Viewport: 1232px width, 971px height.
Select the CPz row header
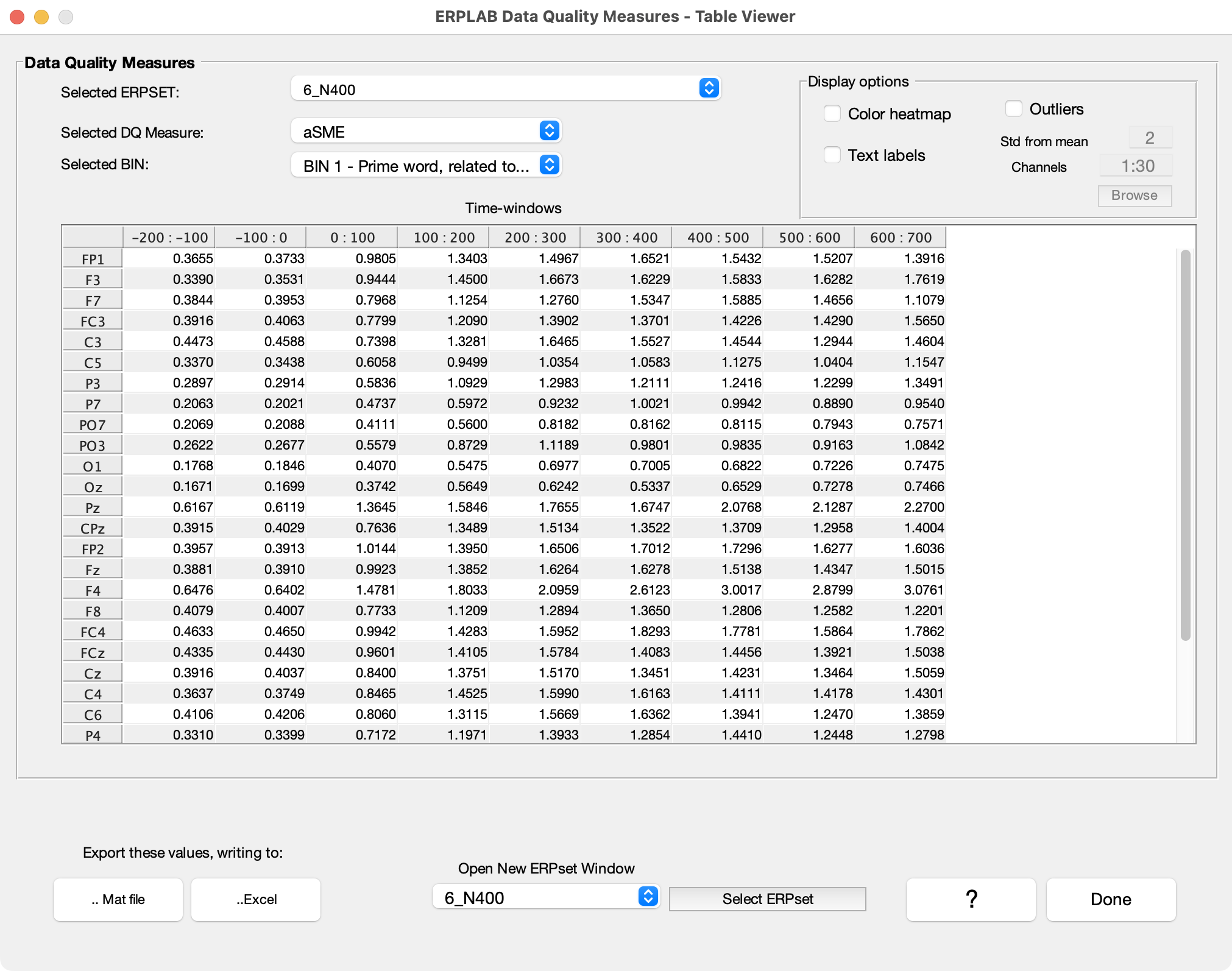coord(93,528)
